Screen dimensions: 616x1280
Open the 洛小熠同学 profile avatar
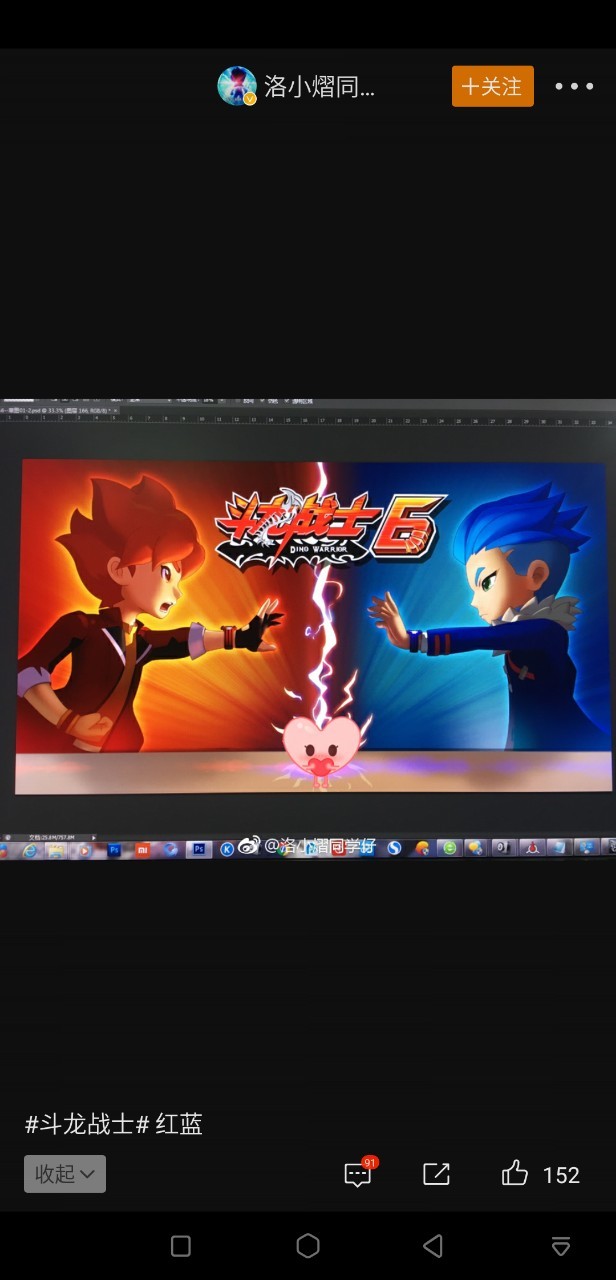click(x=238, y=86)
